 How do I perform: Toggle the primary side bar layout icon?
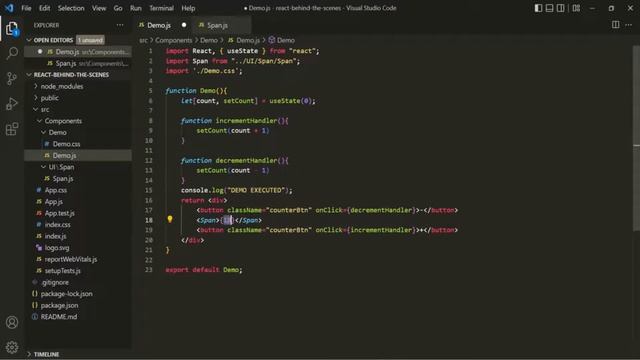click(538, 8)
